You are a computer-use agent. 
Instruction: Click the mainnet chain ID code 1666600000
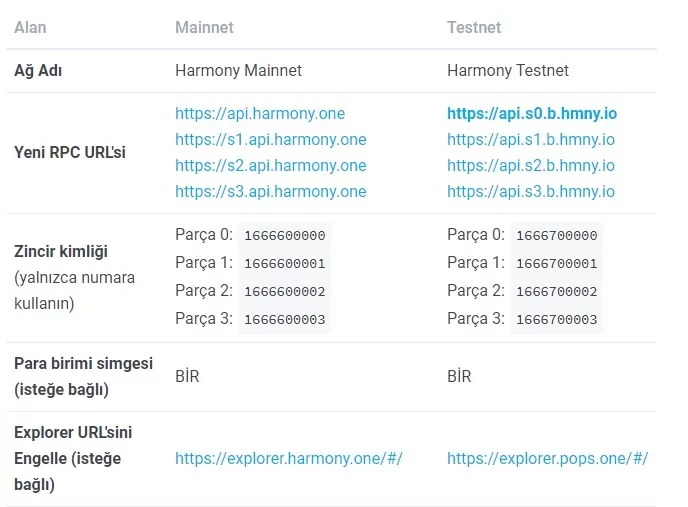(x=284, y=236)
